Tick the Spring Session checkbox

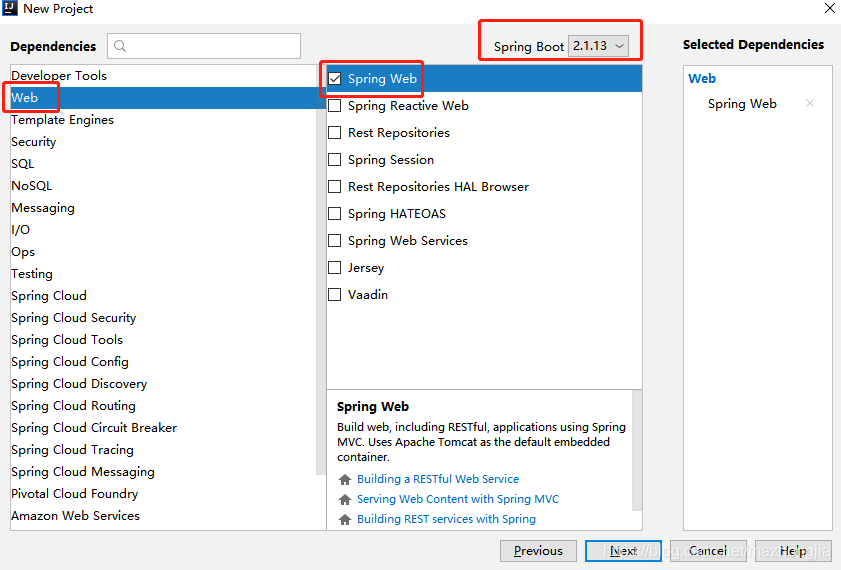point(335,160)
